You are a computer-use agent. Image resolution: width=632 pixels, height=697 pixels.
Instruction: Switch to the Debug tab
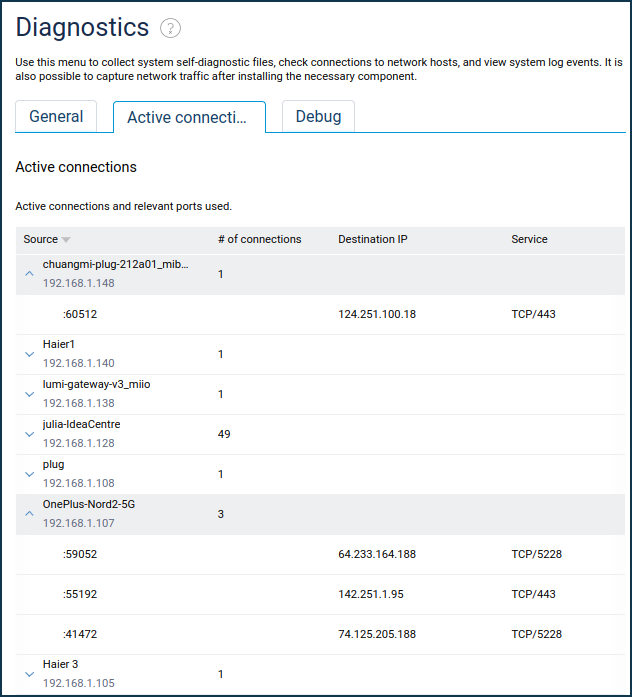click(x=318, y=116)
